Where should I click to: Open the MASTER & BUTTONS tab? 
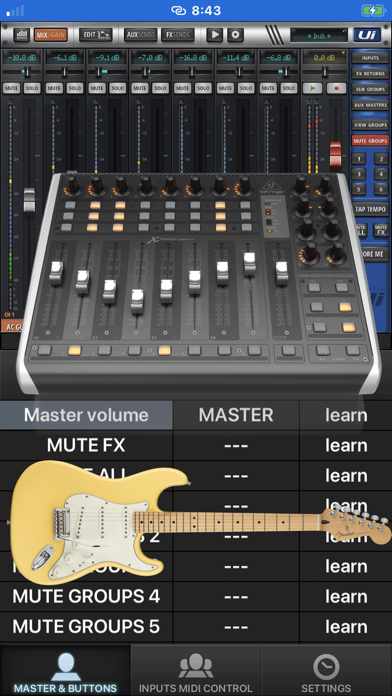65,671
